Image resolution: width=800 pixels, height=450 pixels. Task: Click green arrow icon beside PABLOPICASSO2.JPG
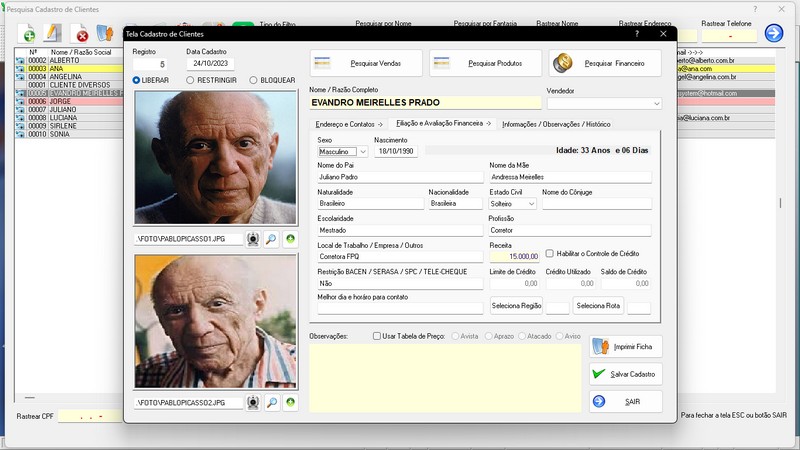coord(290,402)
